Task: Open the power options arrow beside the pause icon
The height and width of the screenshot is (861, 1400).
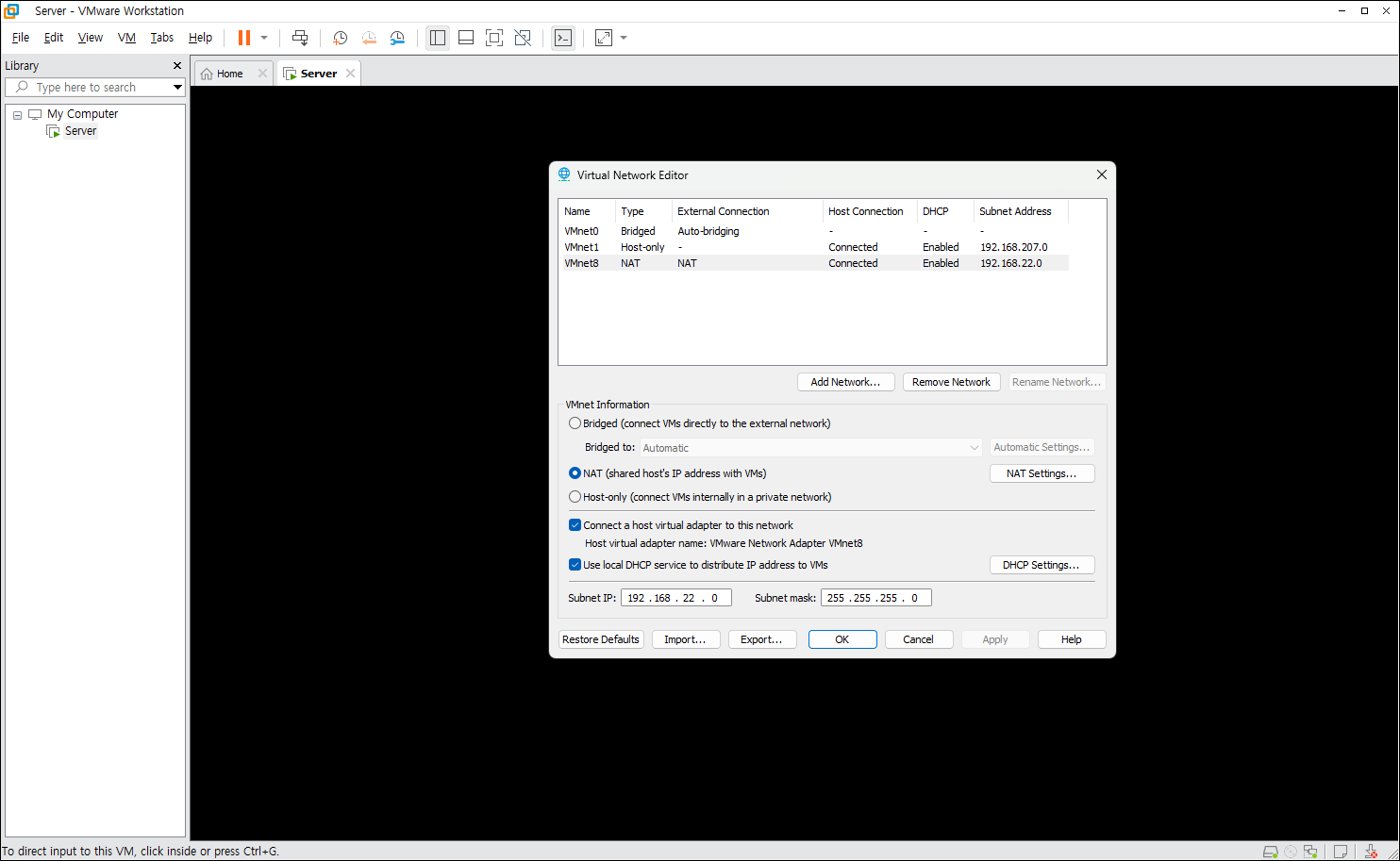Action: [264, 38]
